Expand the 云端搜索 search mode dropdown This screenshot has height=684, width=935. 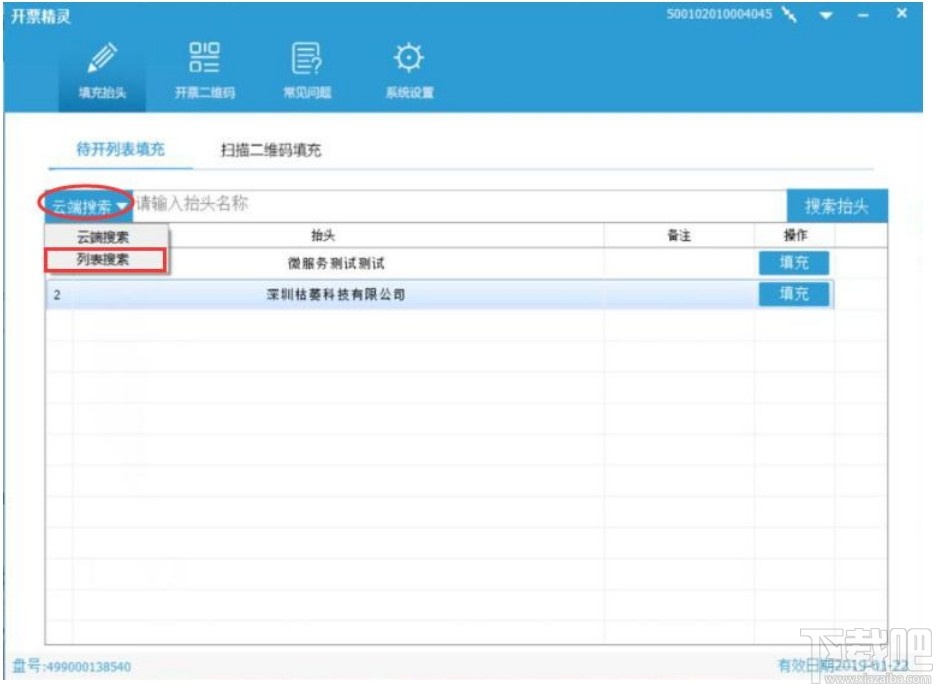pos(89,206)
